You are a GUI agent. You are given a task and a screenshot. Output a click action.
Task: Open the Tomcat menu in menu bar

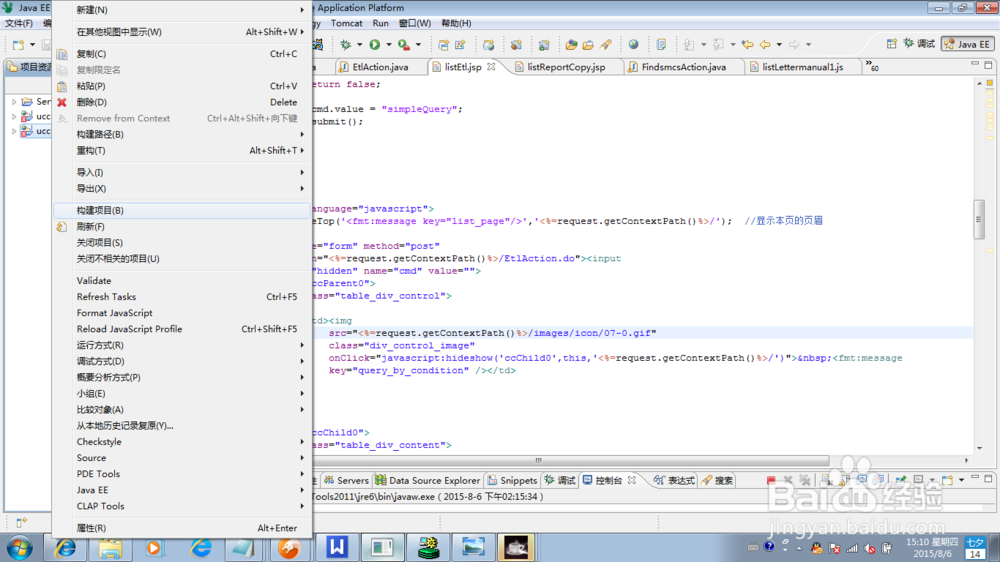pyautogui.click(x=346, y=23)
